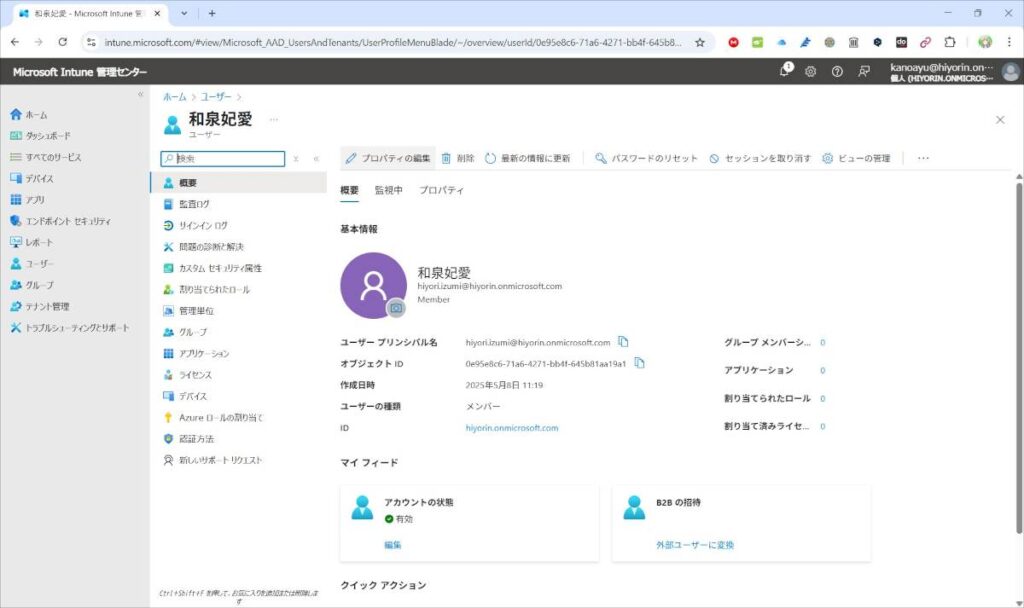Screen dimensions: 1024x608
Task: Click 最新の情報に更新 in the toolbar
Action: [x=528, y=158]
